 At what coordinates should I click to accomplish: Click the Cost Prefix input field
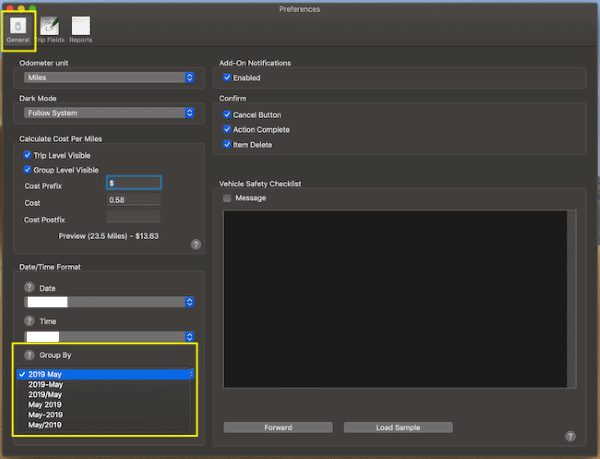click(x=133, y=183)
